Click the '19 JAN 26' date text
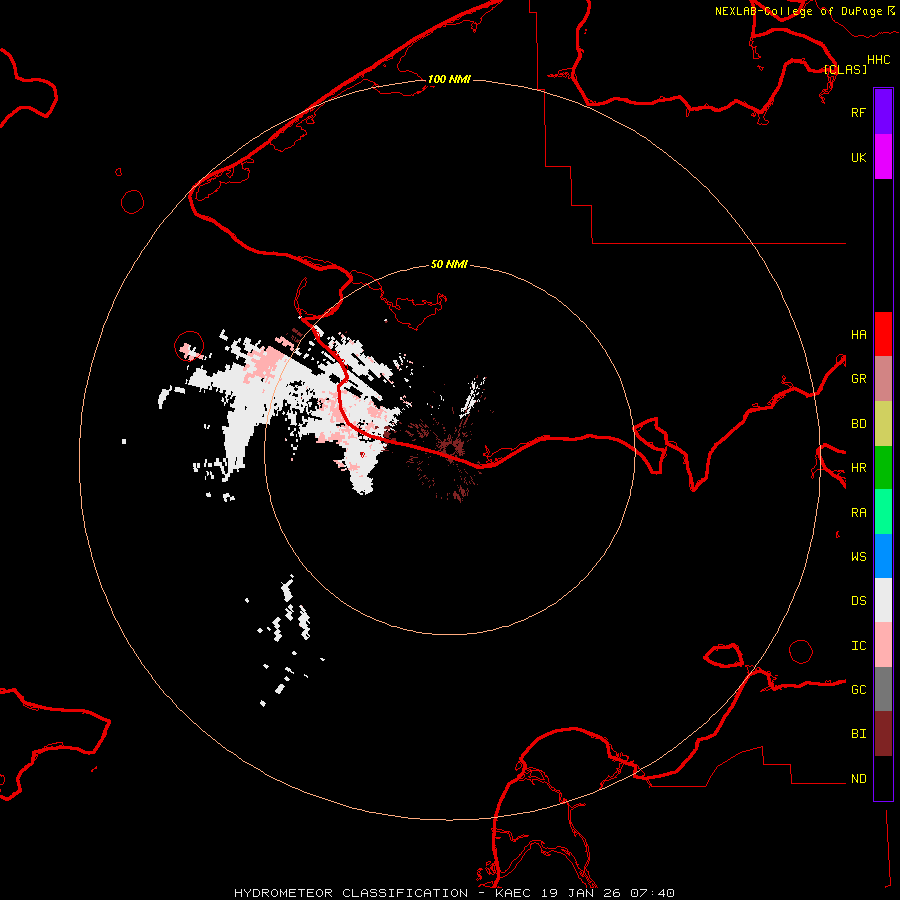Image resolution: width=900 pixels, height=900 pixels. point(581,893)
